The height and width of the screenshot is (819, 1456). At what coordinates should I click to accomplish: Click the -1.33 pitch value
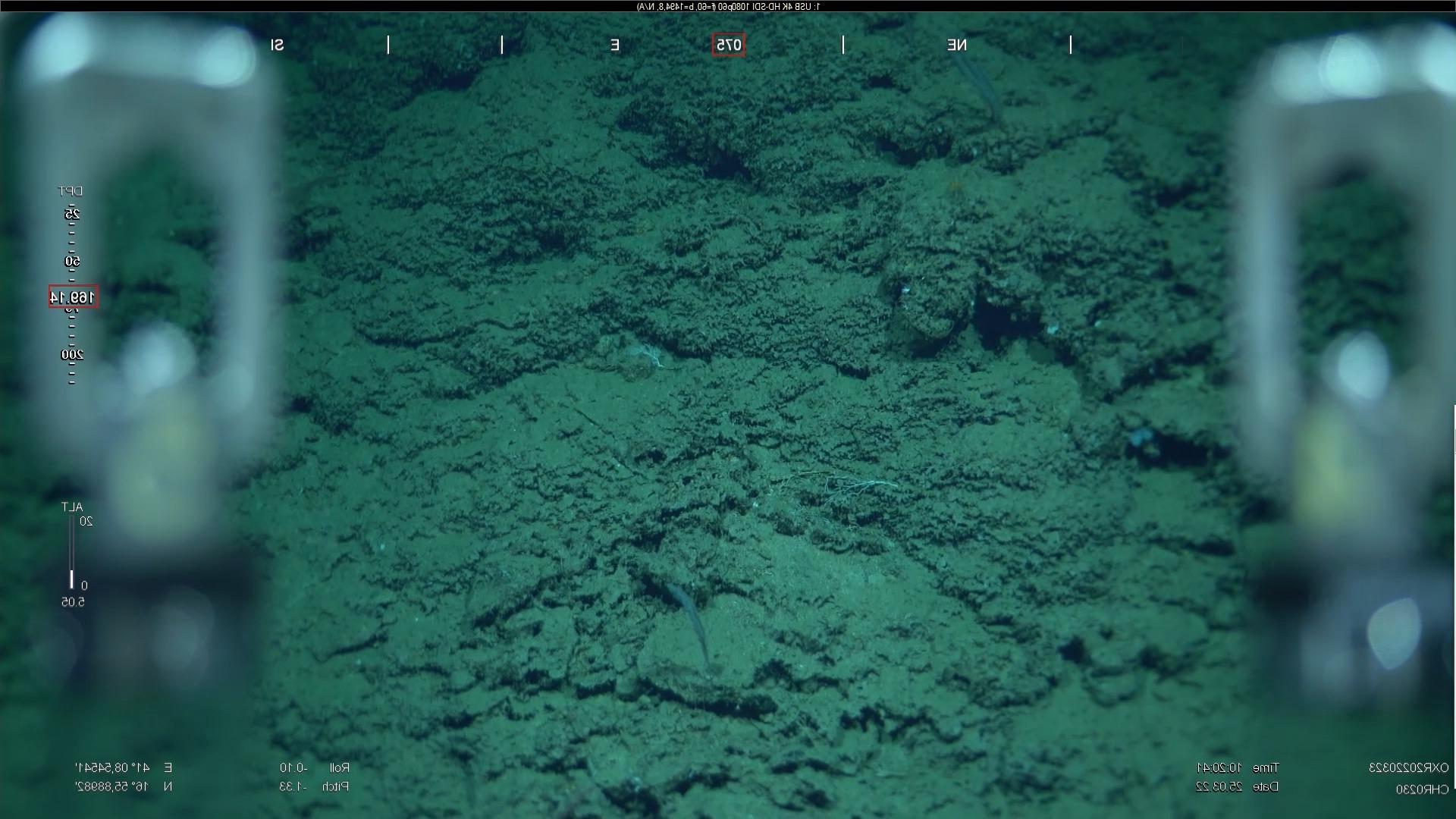293,786
